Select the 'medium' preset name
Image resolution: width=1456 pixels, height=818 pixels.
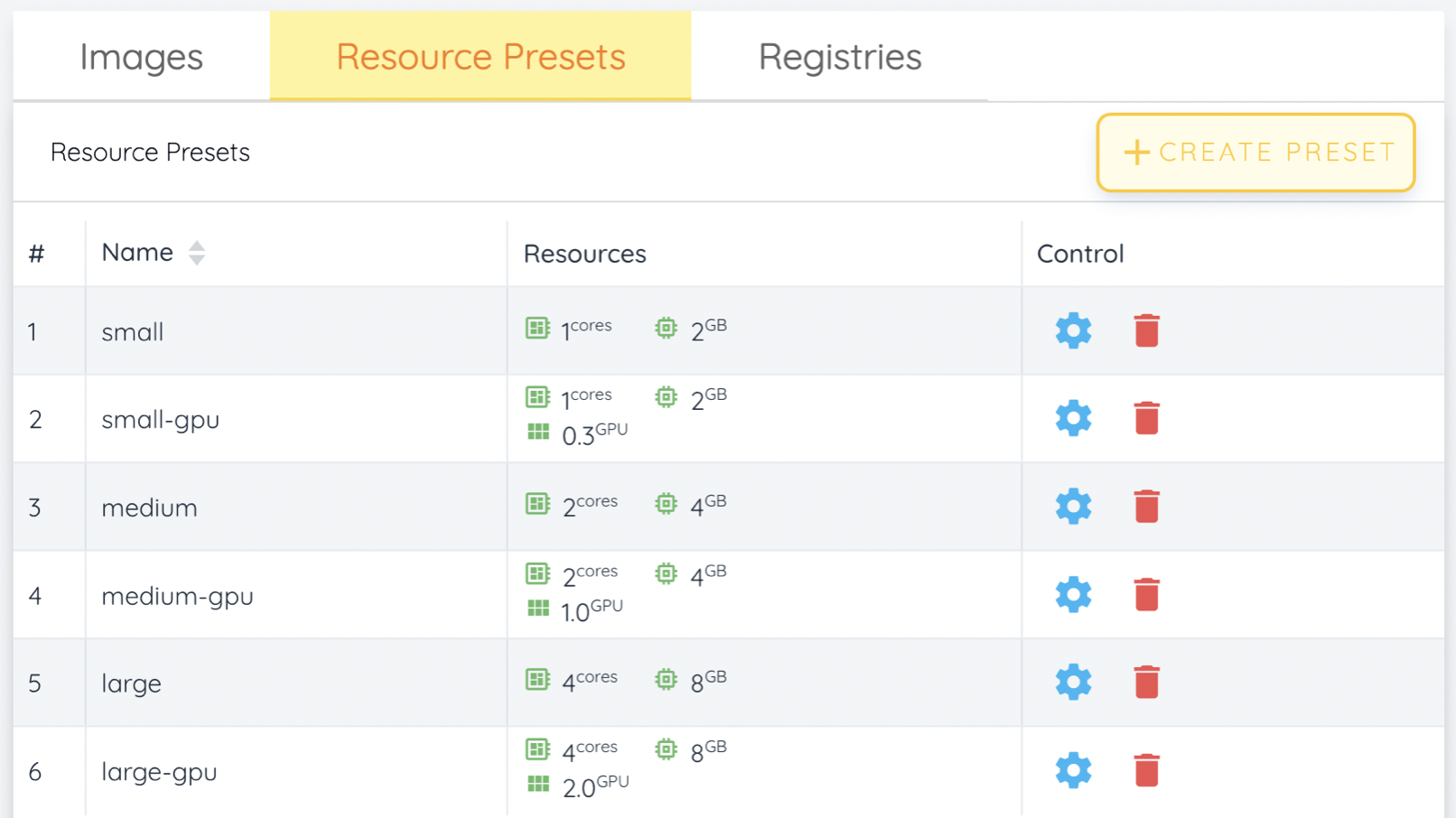click(x=149, y=507)
